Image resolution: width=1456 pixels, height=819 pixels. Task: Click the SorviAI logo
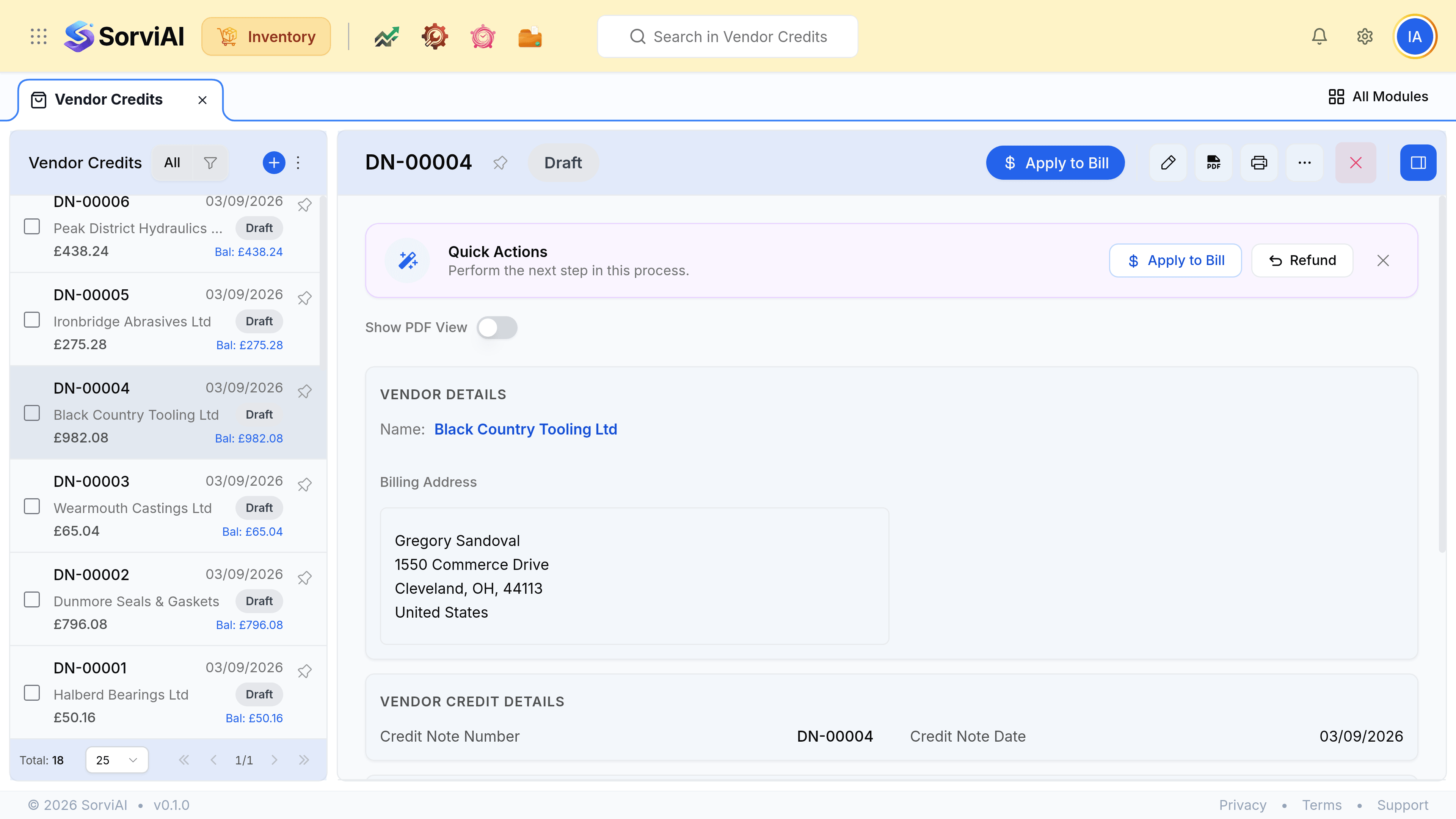[124, 37]
